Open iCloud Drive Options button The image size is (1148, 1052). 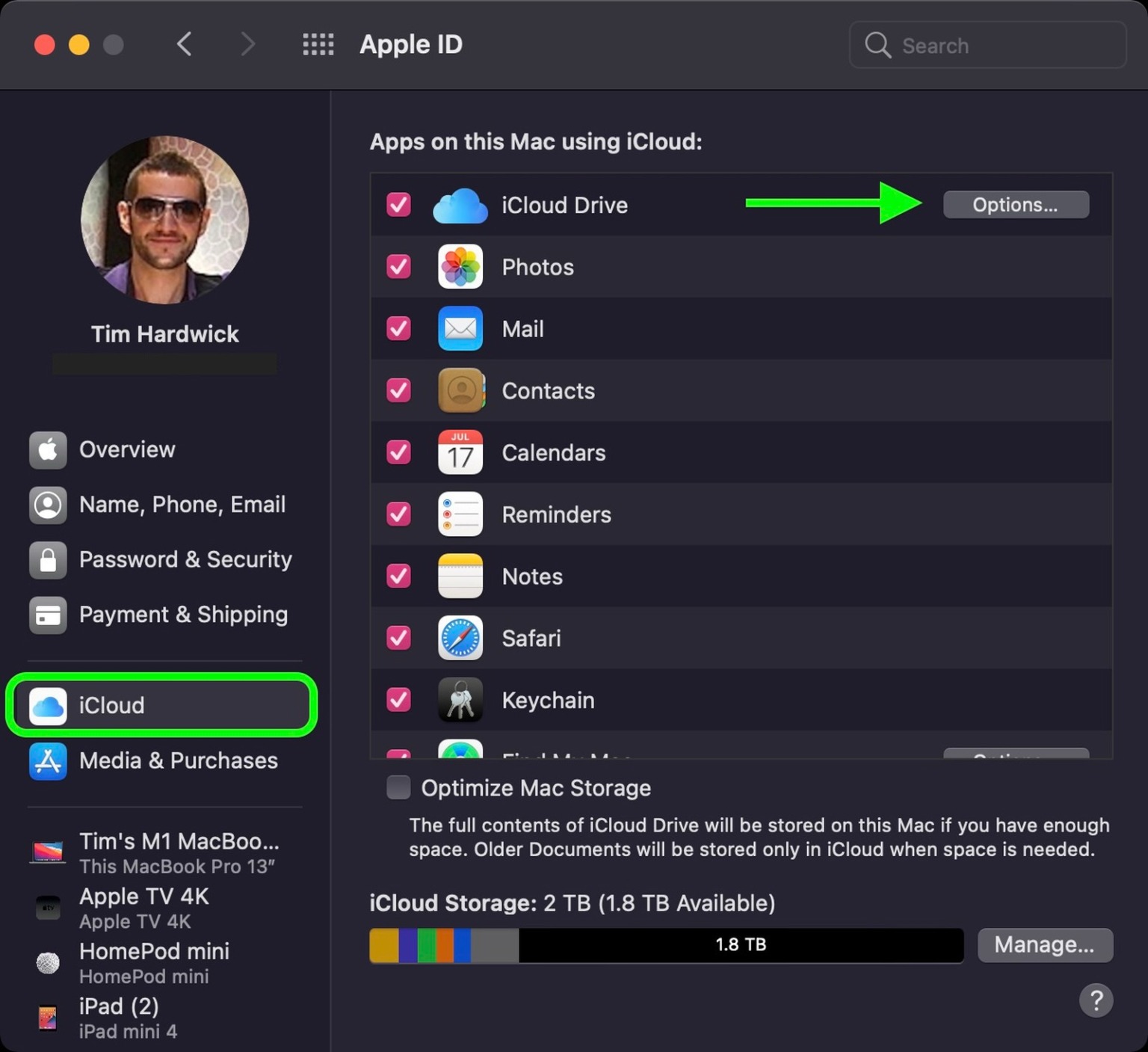[1016, 205]
